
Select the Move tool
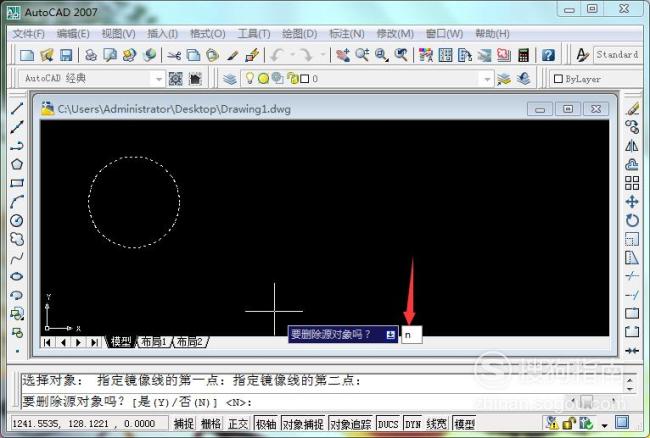pyautogui.click(x=632, y=202)
